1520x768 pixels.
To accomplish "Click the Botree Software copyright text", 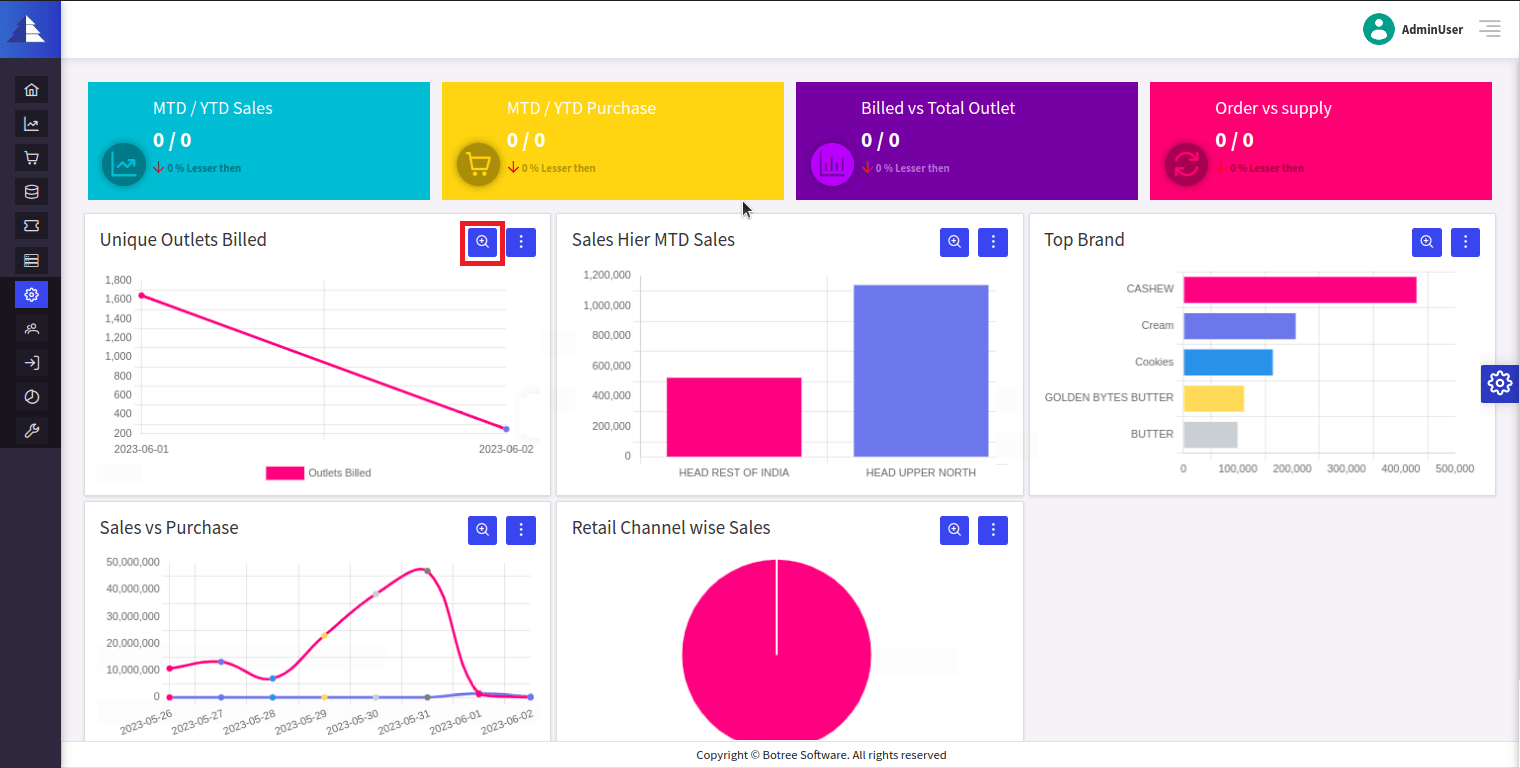I will (x=821, y=755).
